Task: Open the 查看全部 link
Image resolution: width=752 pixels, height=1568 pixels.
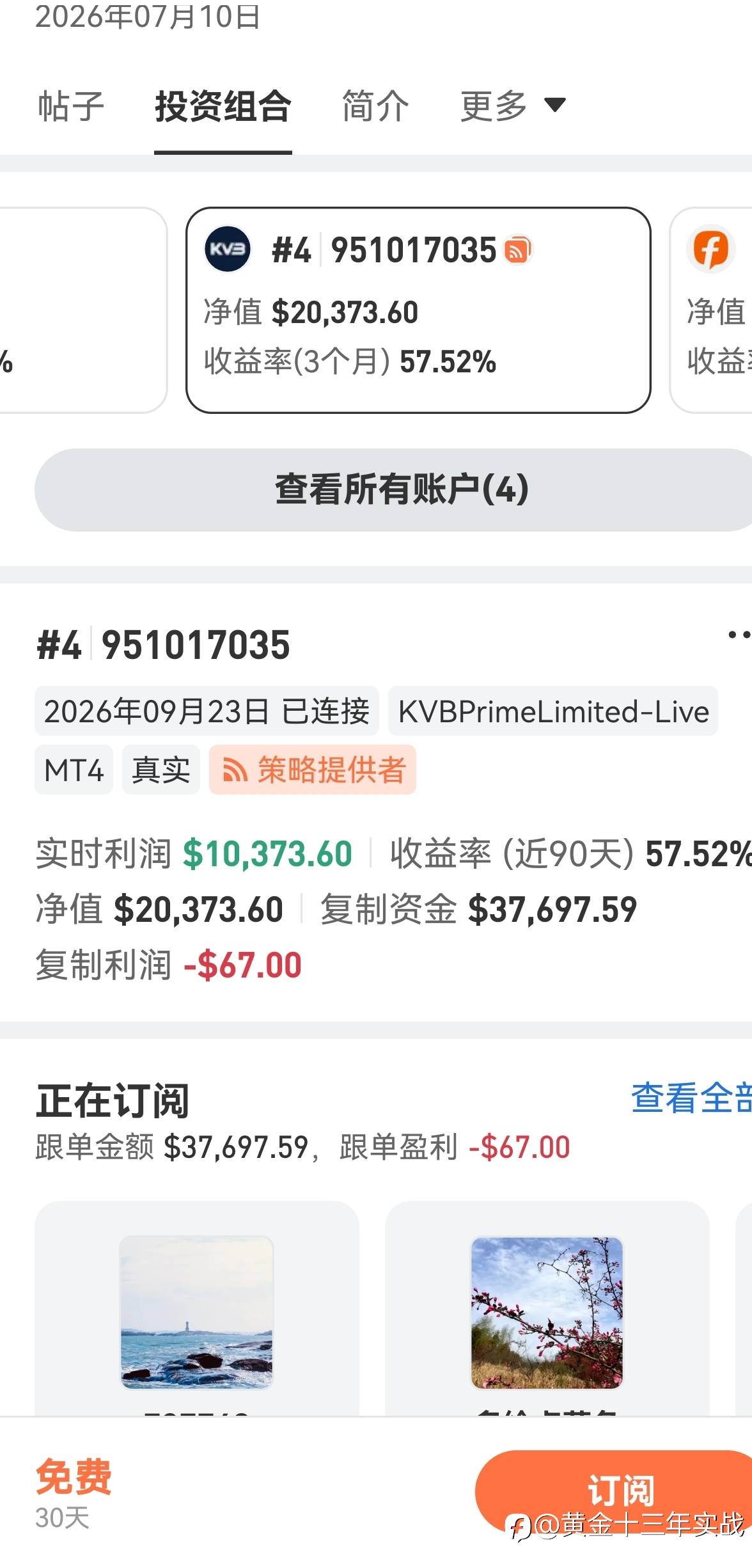Action: click(x=691, y=1098)
